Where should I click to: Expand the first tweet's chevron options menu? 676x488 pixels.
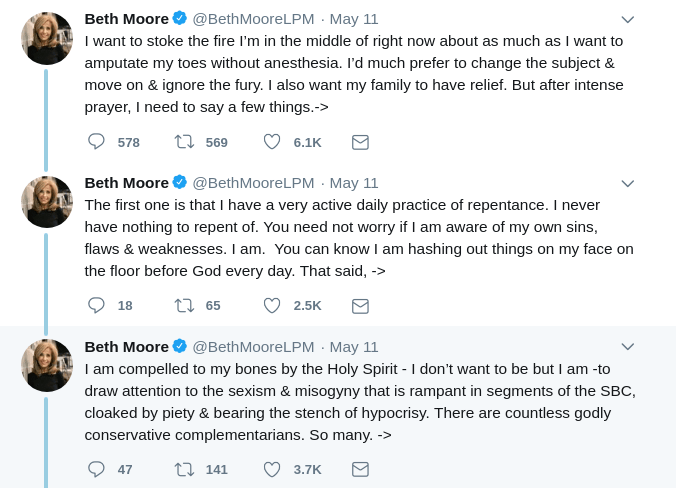point(627,19)
